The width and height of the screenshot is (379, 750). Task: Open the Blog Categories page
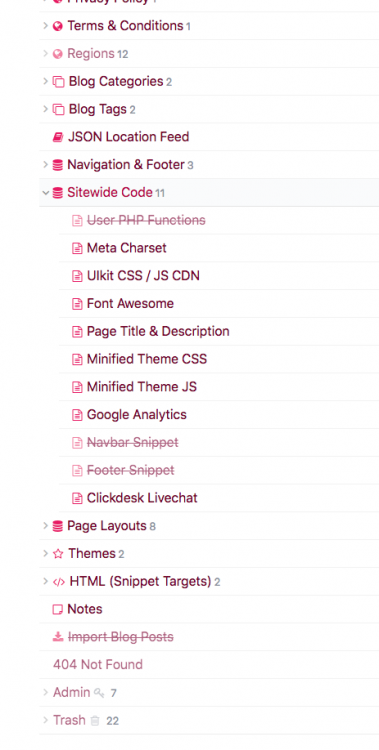click(x=116, y=81)
